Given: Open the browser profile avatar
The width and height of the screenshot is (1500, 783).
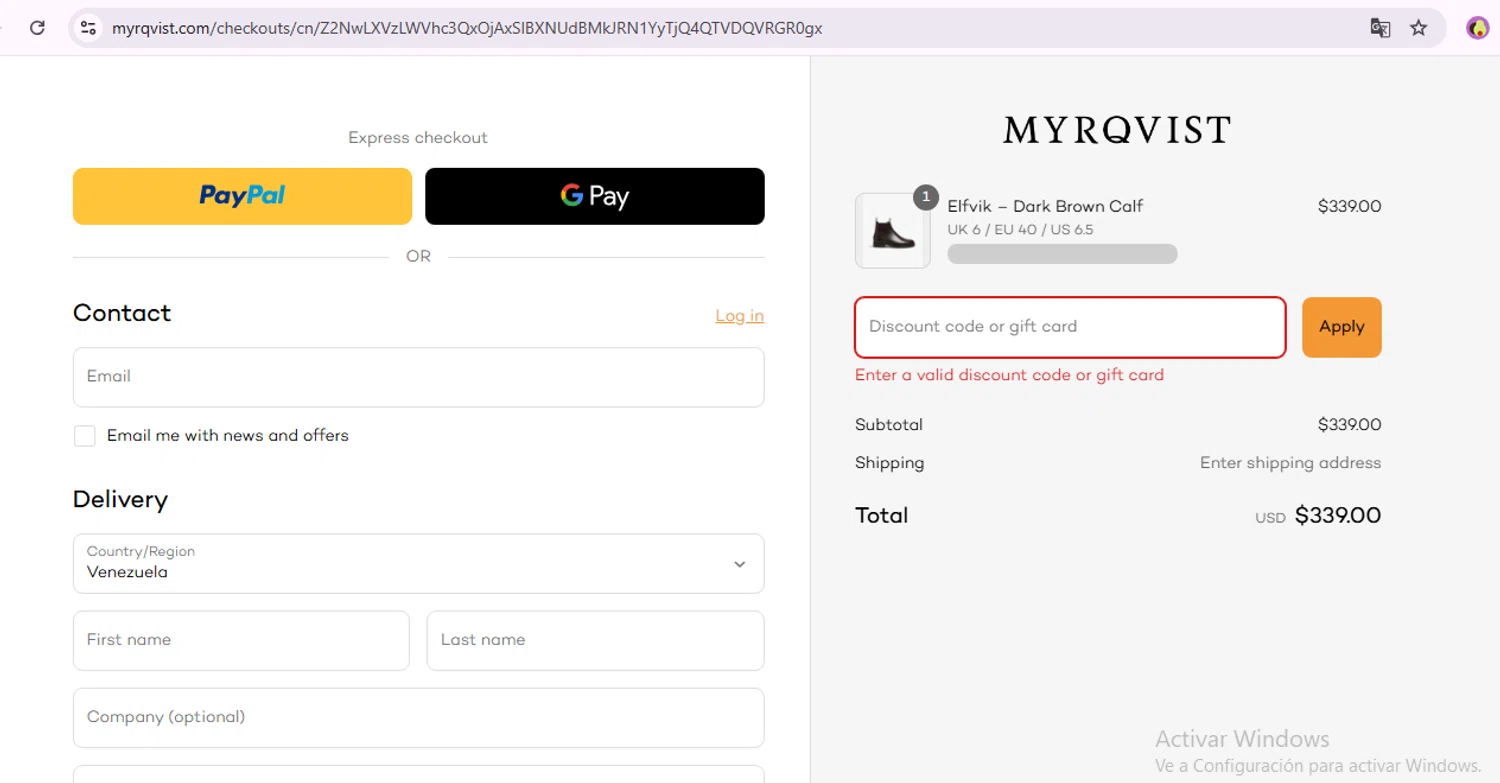Looking at the screenshot, I should pyautogui.click(x=1477, y=28).
